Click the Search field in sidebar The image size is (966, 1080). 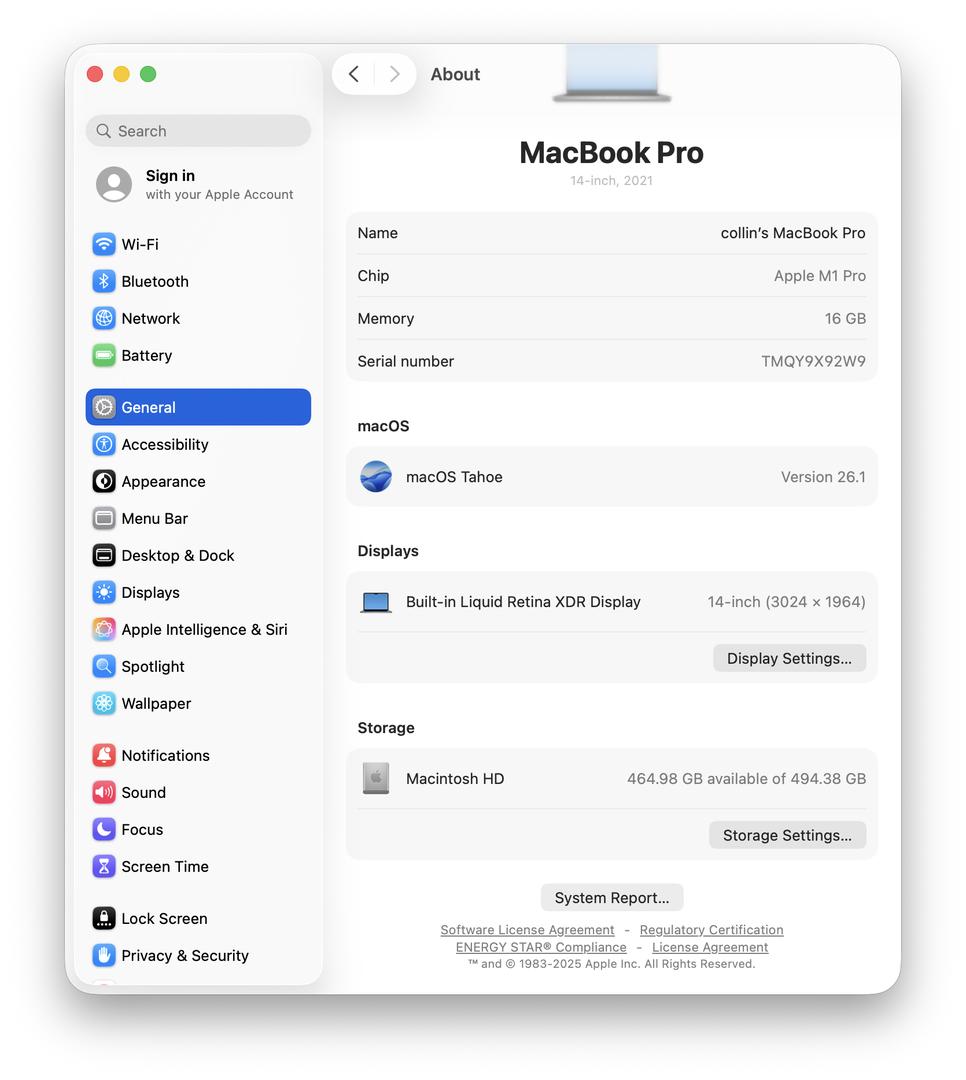198,131
